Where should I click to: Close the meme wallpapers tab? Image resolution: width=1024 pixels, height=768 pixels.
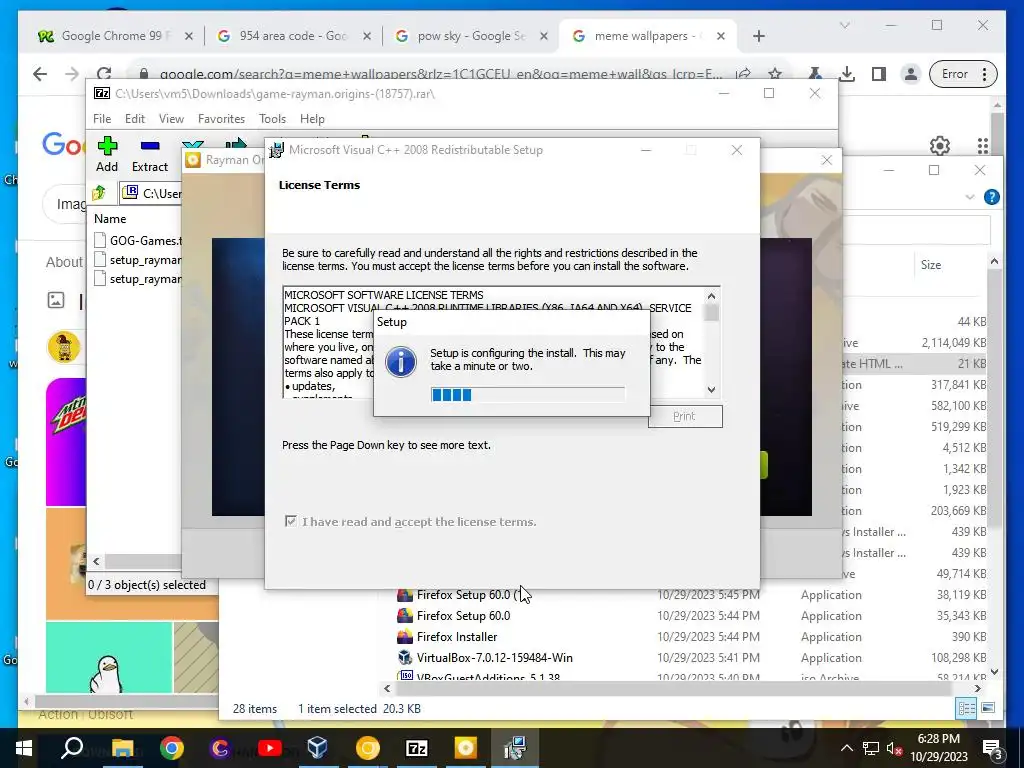pyautogui.click(x=721, y=36)
